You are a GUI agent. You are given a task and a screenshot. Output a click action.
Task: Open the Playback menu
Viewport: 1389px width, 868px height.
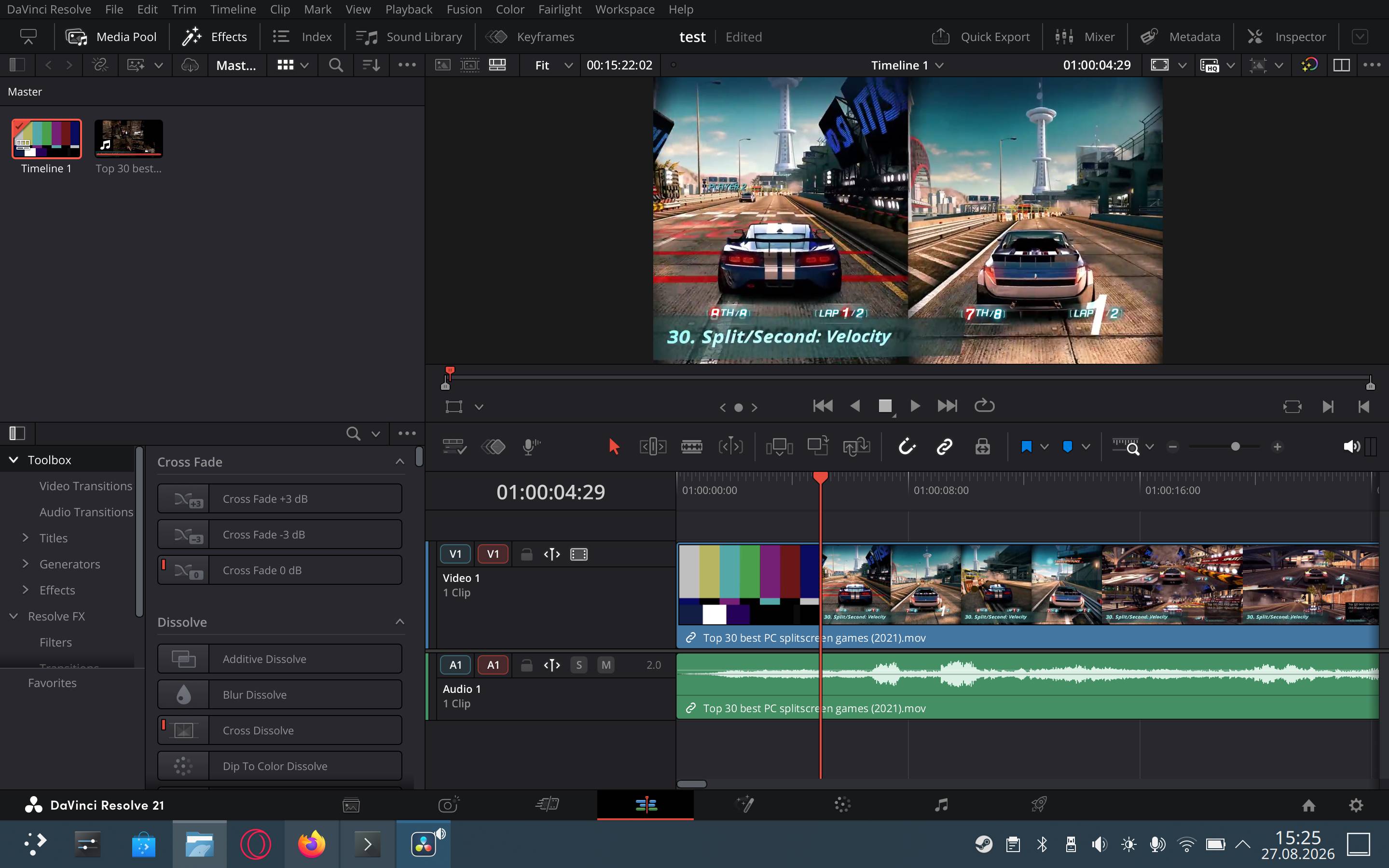point(409,9)
